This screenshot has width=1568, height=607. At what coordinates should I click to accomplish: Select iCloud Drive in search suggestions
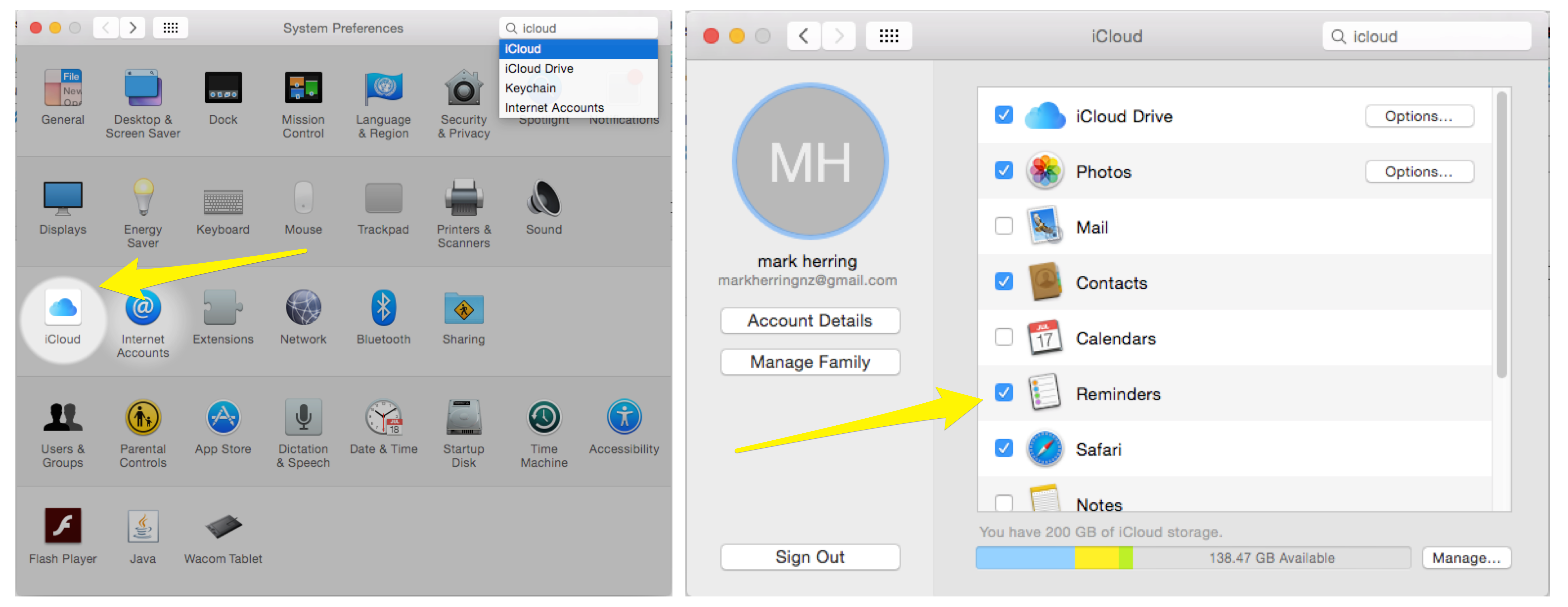(578, 68)
